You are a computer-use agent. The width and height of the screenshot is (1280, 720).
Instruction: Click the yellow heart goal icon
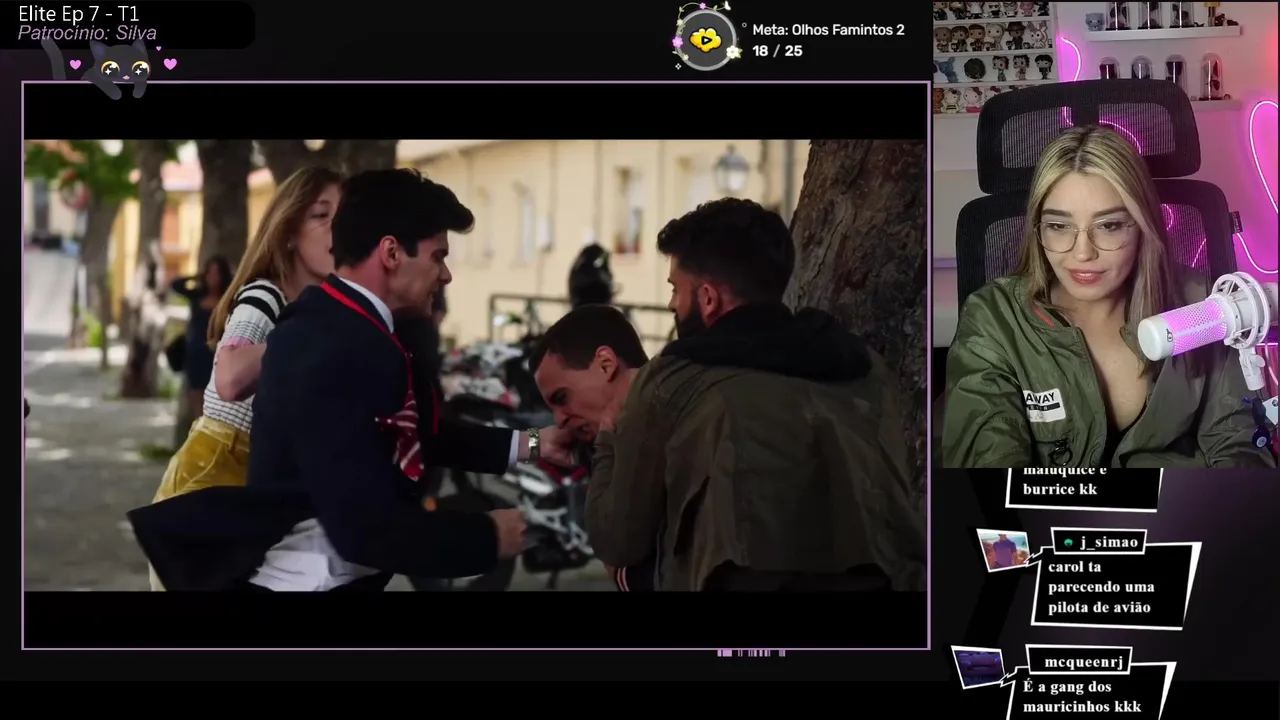[706, 41]
